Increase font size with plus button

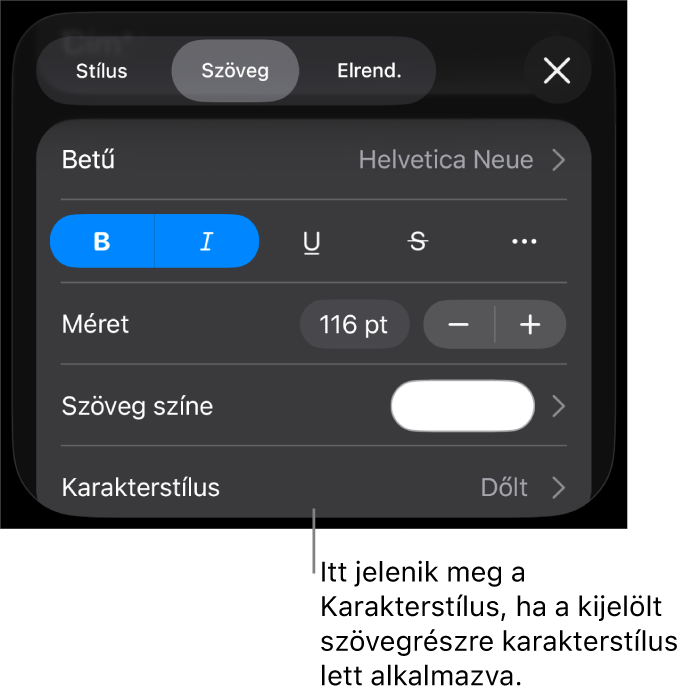click(x=530, y=325)
